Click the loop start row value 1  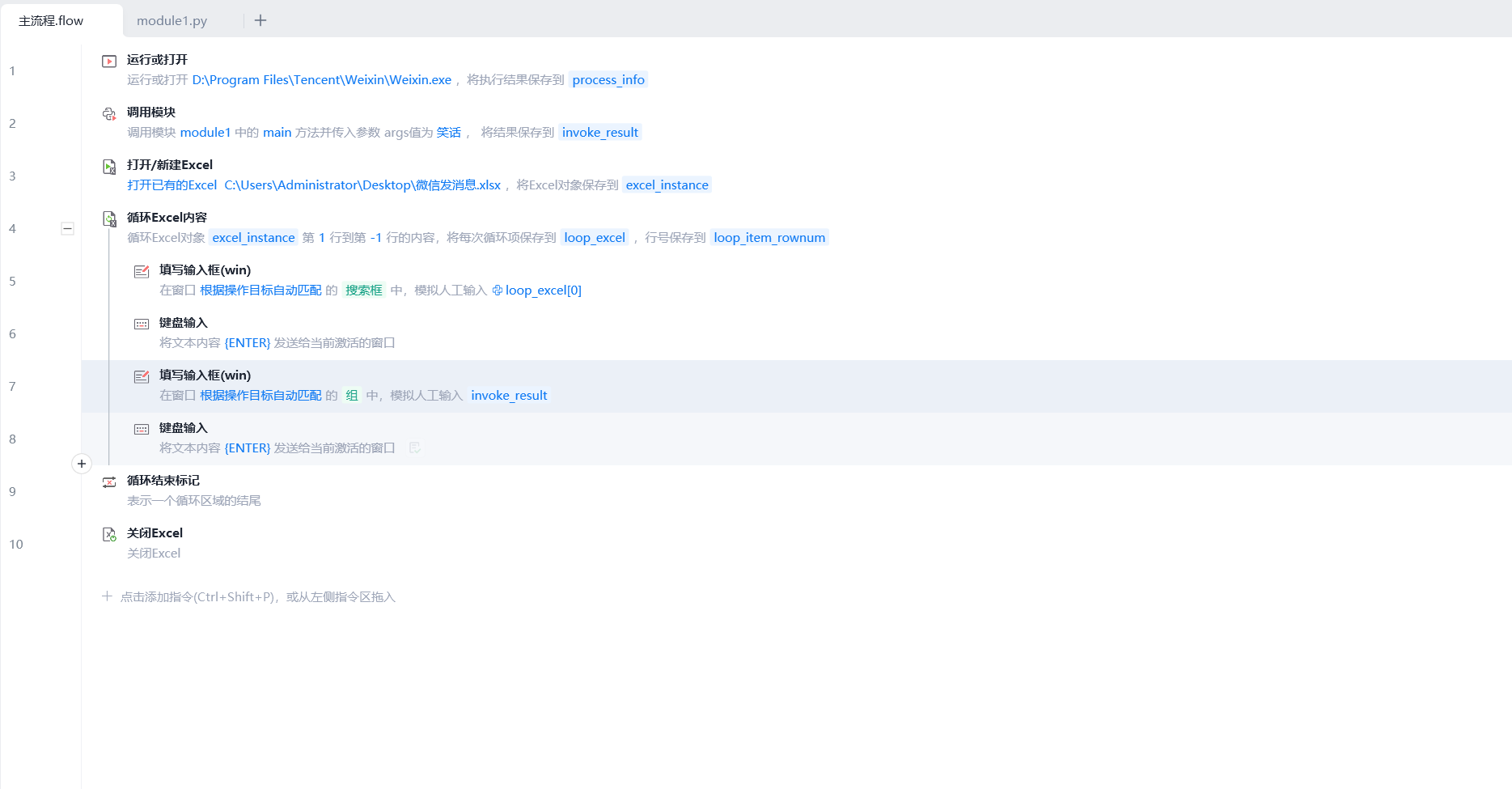[x=322, y=237]
